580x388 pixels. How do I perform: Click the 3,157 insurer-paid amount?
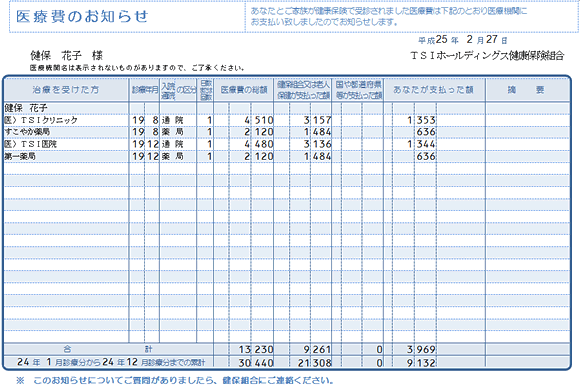[x=317, y=120]
